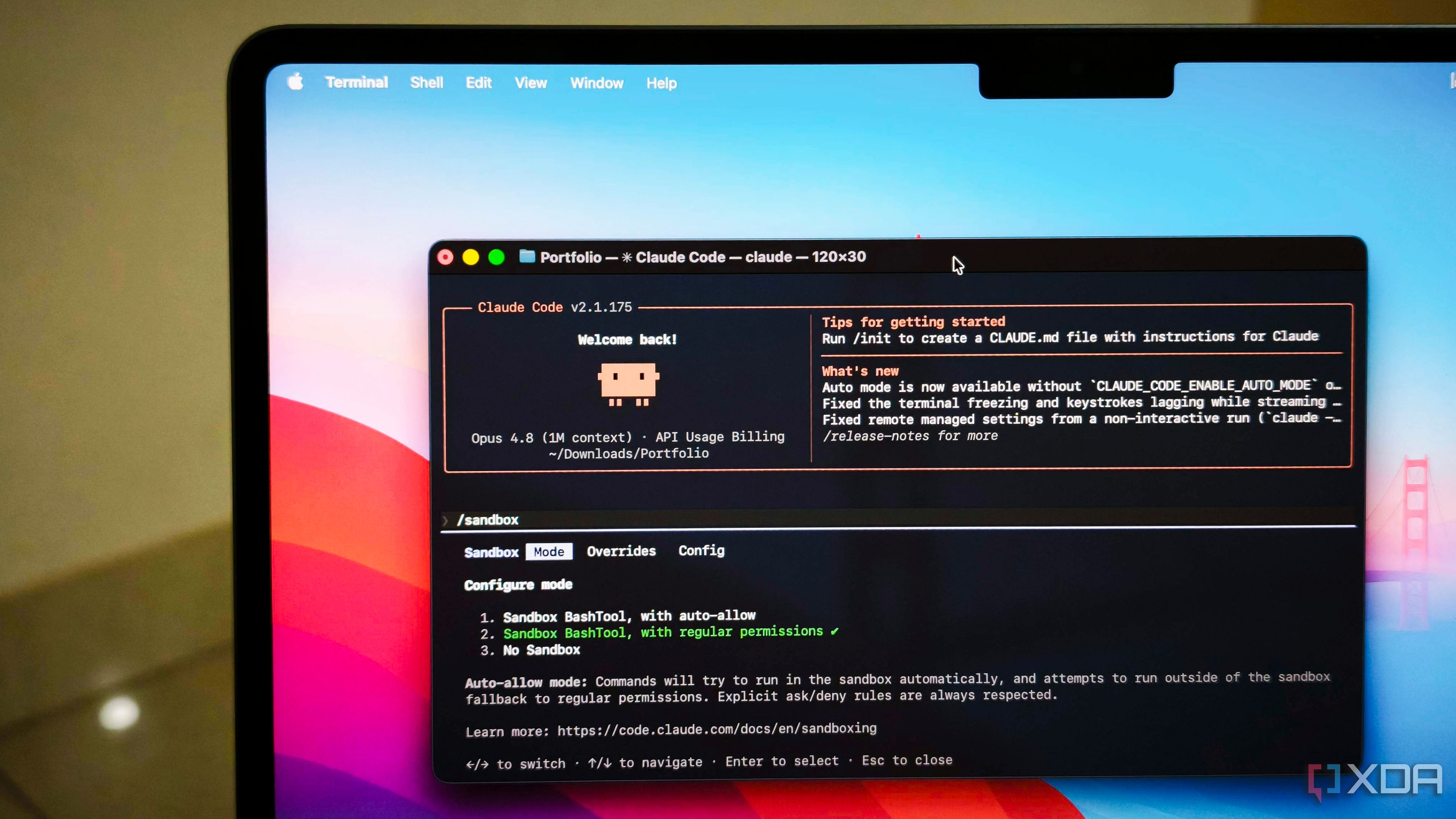
Task: Open the Help menu
Action: pyautogui.click(x=662, y=84)
